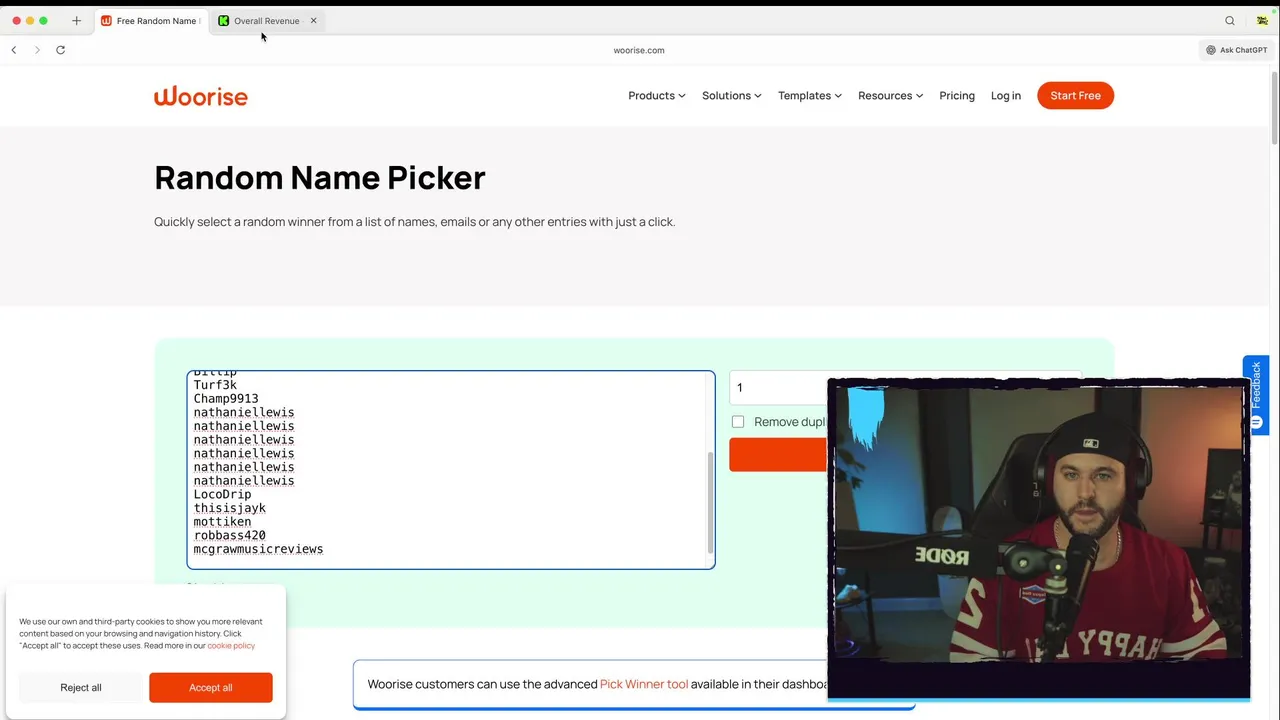This screenshot has width=1280, height=720.
Task: Click the woorise.com address bar
Action: click(x=639, y=50)
